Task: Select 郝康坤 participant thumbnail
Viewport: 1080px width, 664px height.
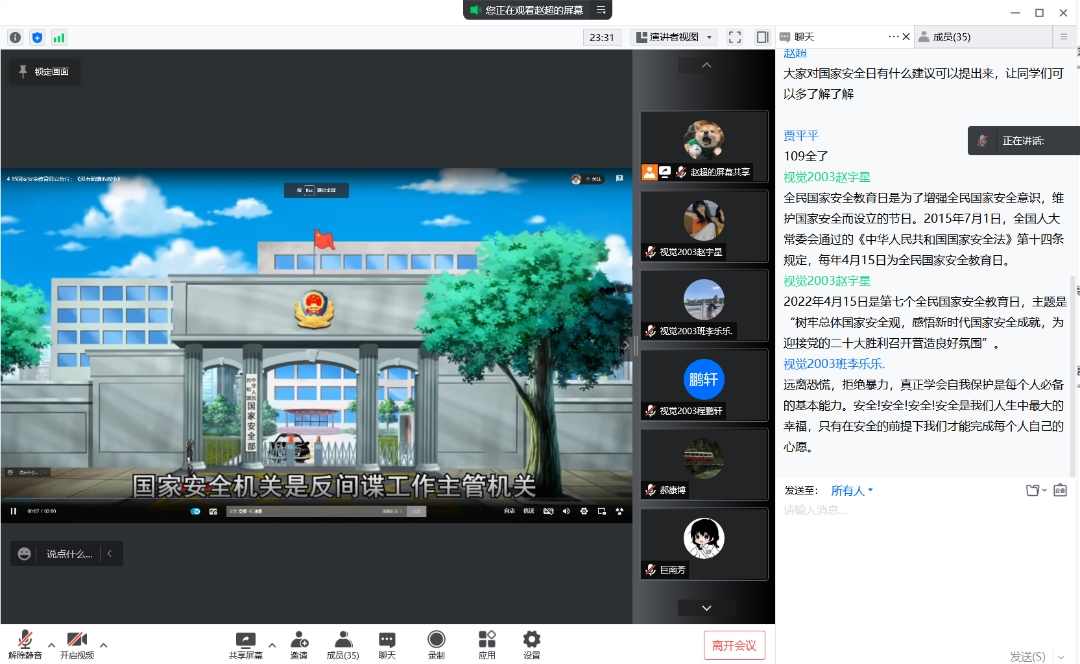Action: click(704, 465)
